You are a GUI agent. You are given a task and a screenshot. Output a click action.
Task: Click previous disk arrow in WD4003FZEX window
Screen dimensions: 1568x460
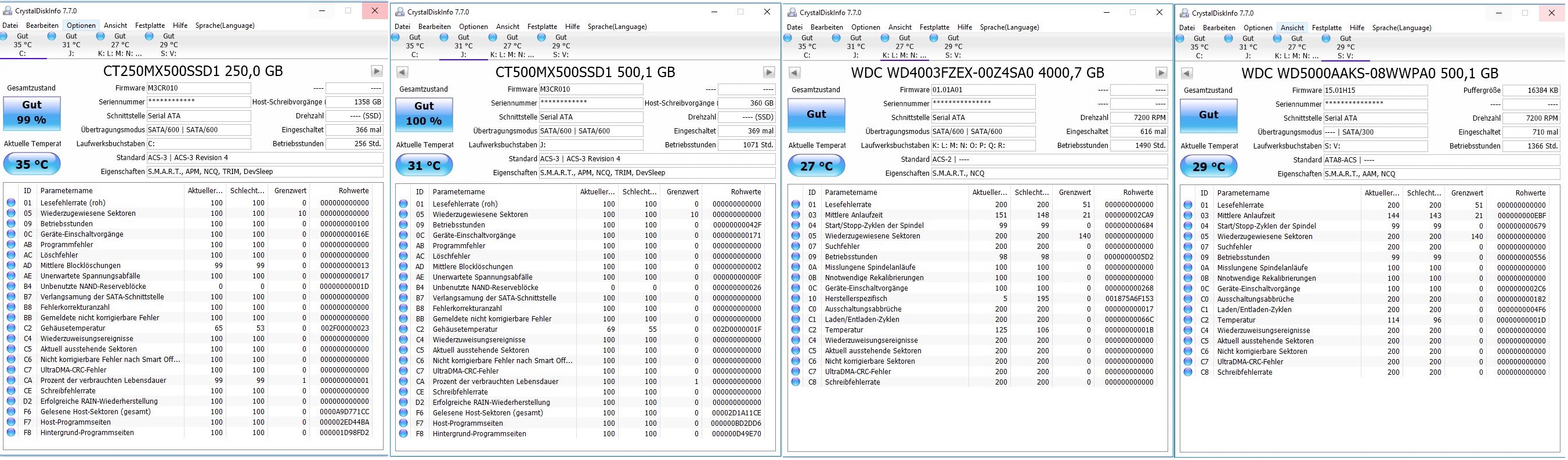click(794, 73)
